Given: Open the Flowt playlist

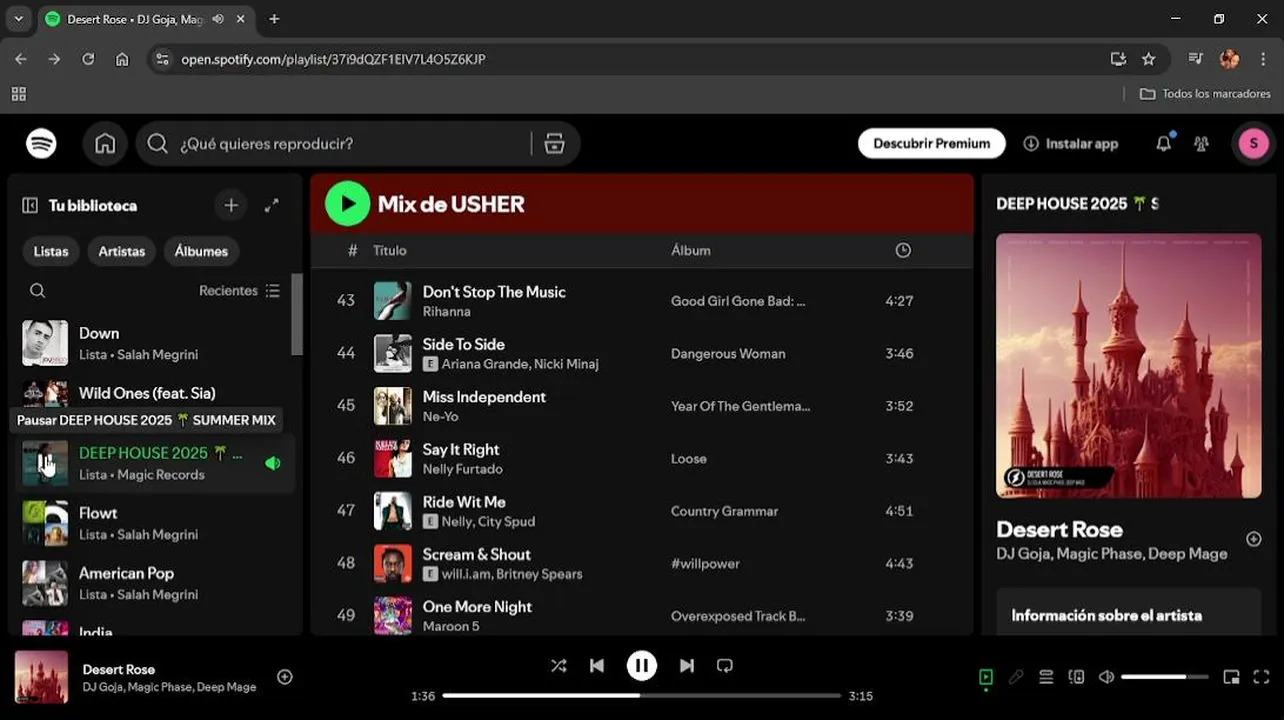Looking at the screenshot, I should click(x=155, y=523).
